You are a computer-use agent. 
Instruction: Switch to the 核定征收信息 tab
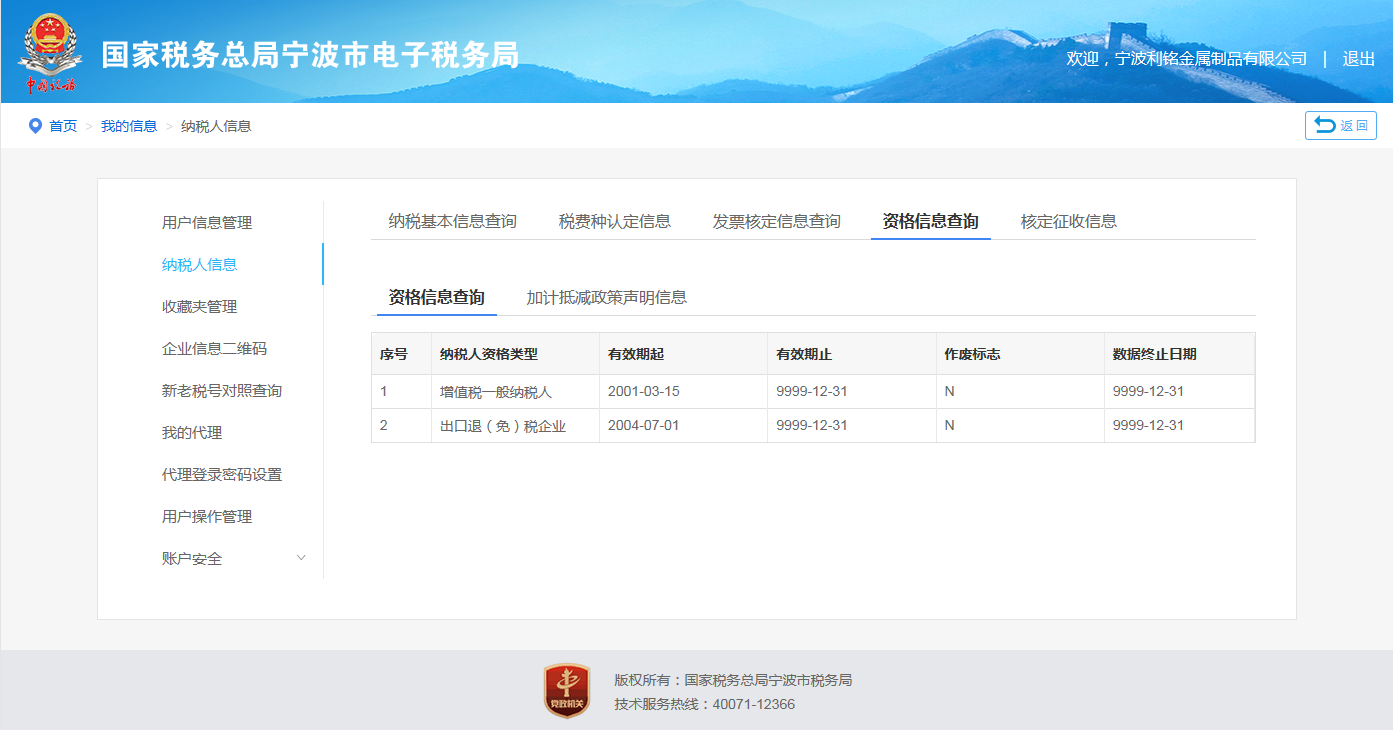(1068, 221)
